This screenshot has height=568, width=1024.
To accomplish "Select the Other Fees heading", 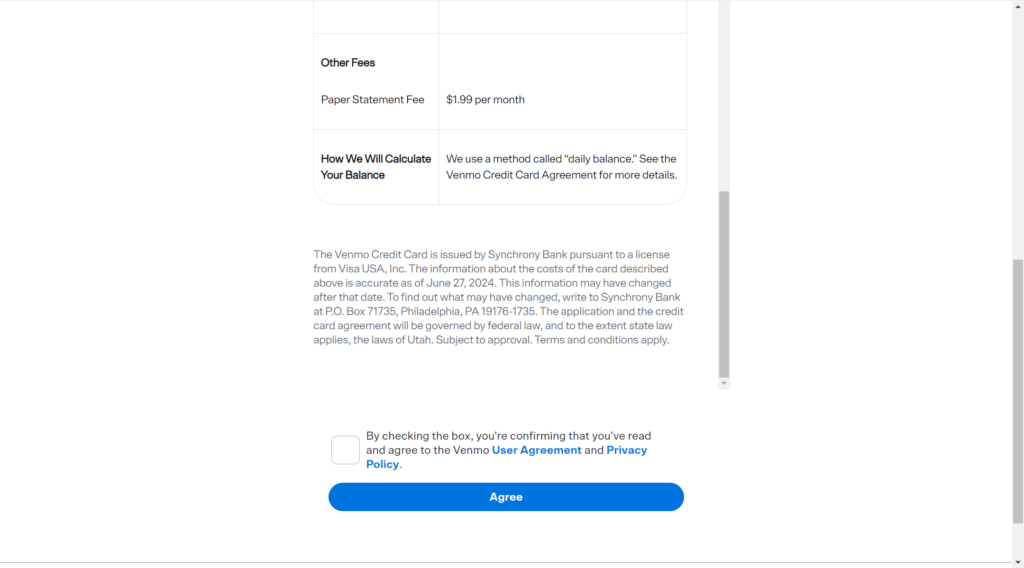I will (x=347, y=63).
